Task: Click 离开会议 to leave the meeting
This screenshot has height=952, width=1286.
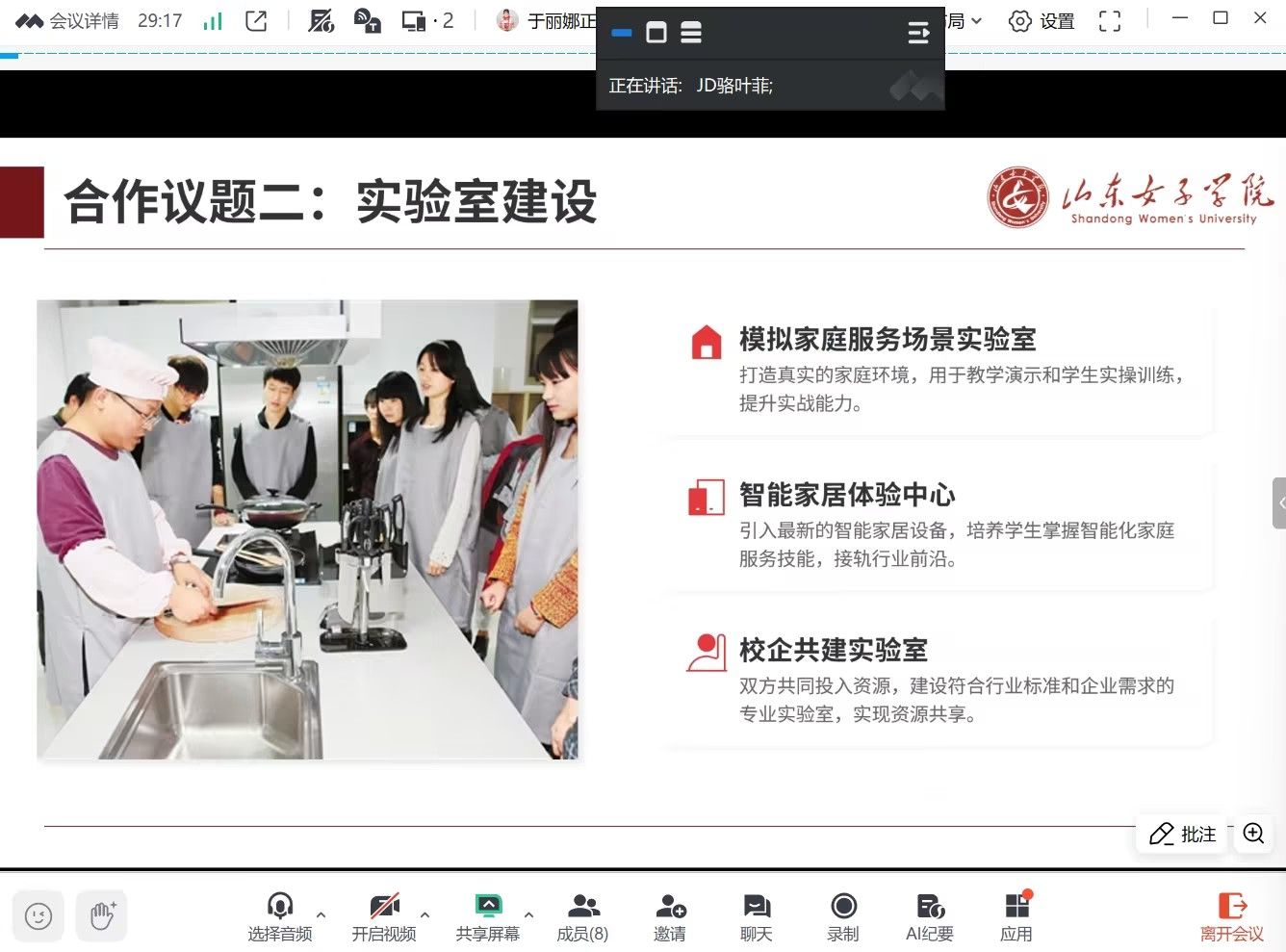Action: pos(1231,917)
